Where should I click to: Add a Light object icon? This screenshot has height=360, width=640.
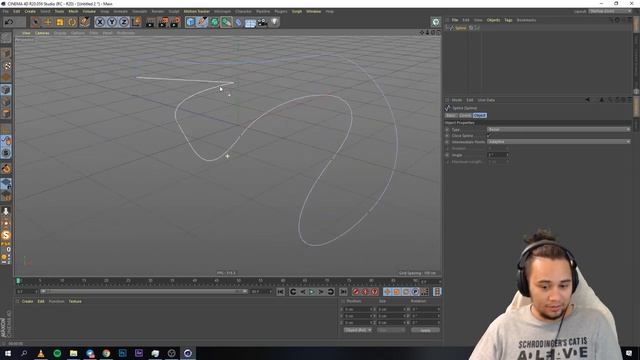click(275, 22)
